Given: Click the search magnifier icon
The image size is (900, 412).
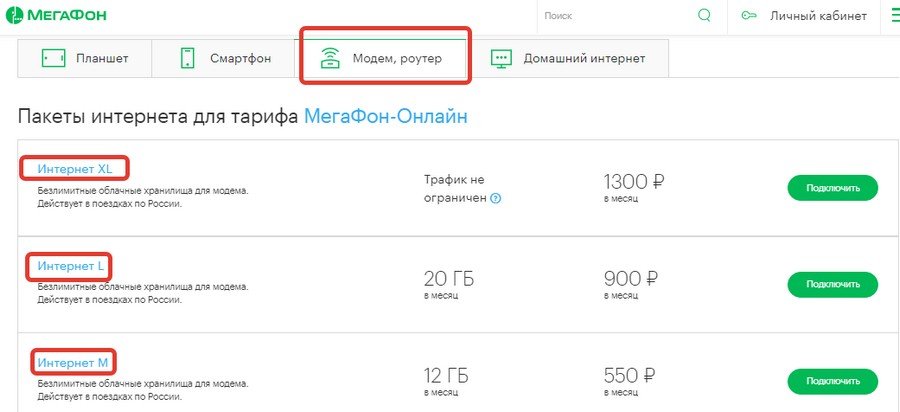Looking at the screenshot, I should pyautogui.click(x=705, y=15).
